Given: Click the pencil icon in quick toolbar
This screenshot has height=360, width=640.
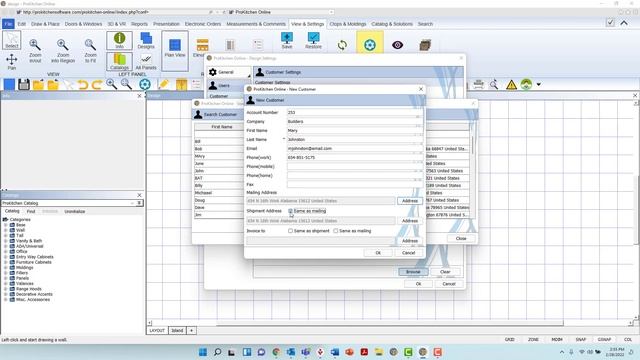Looking at the screenshot, I should point(164,84).
